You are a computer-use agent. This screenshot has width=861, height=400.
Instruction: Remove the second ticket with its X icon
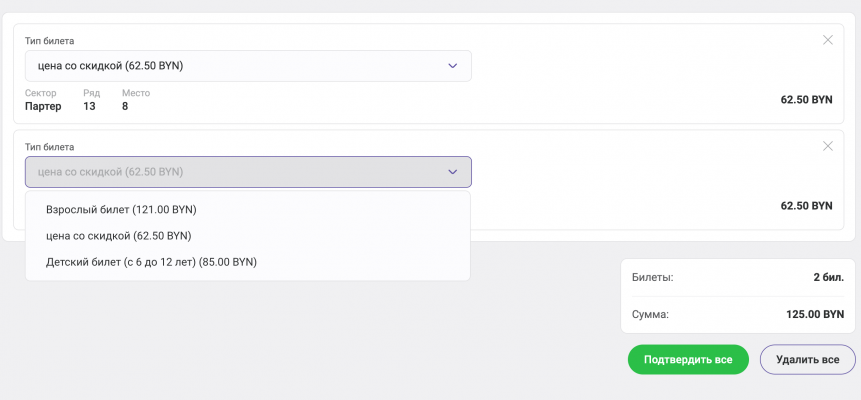[827, 146]
